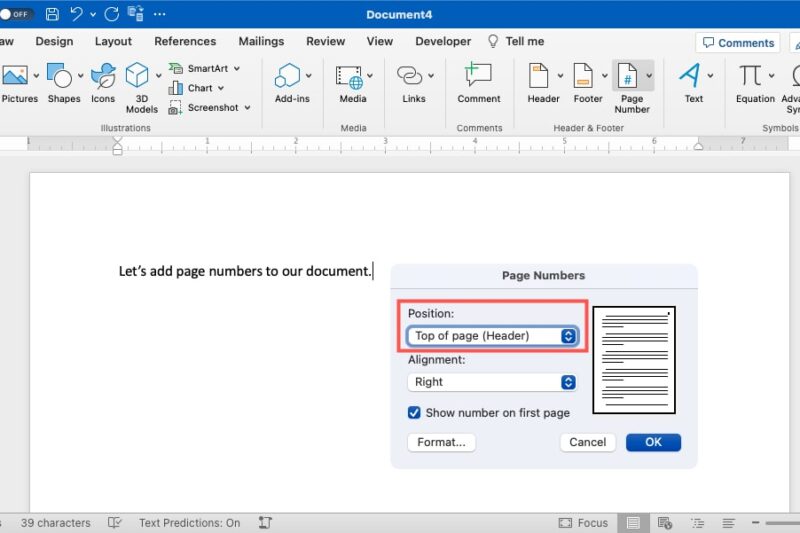Screen dimensions: 800x533
Task: Click the page number preview thumbnail
Action: [x=634, y=360]
